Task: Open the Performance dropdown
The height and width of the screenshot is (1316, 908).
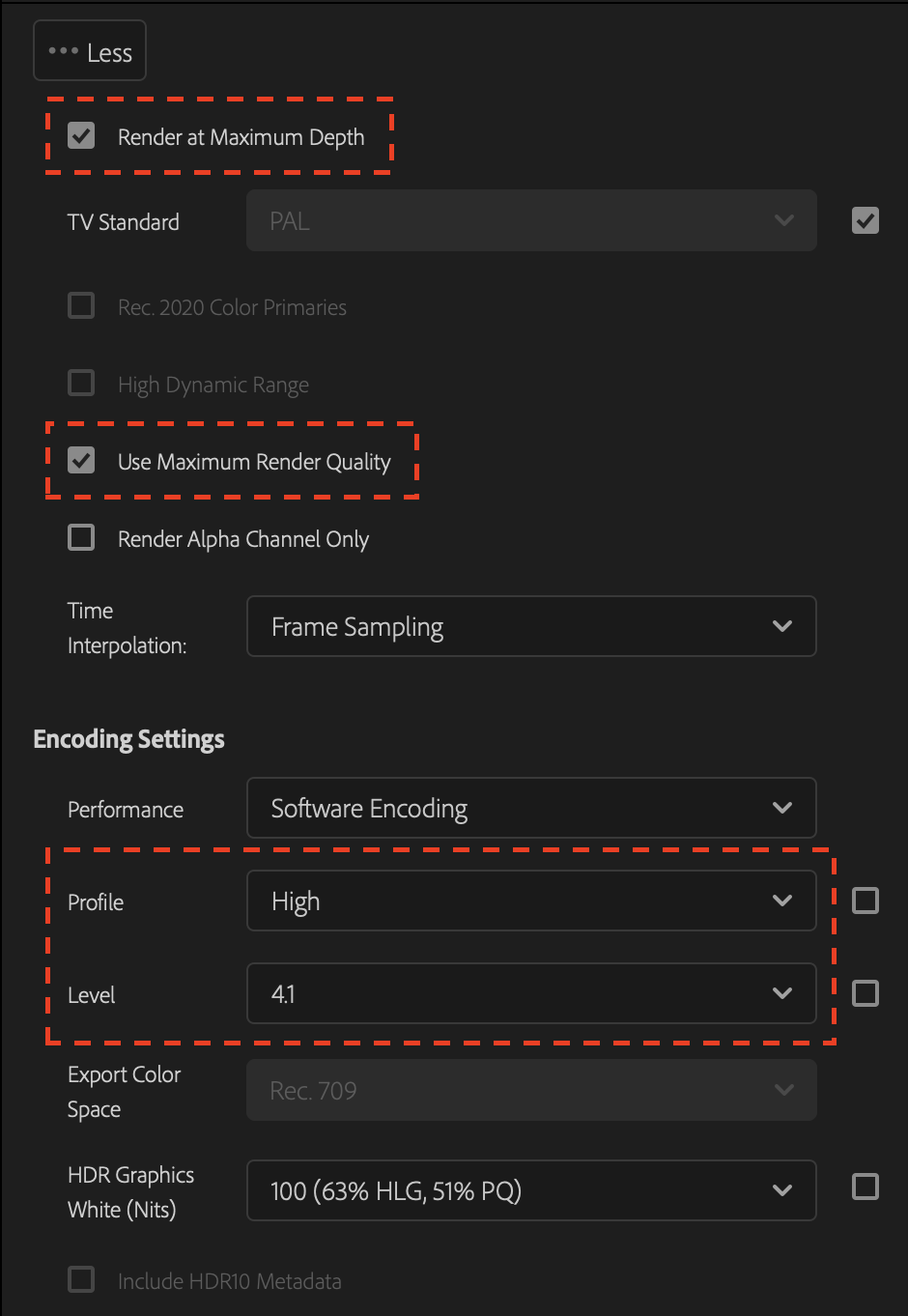Action: pos(531,808)
